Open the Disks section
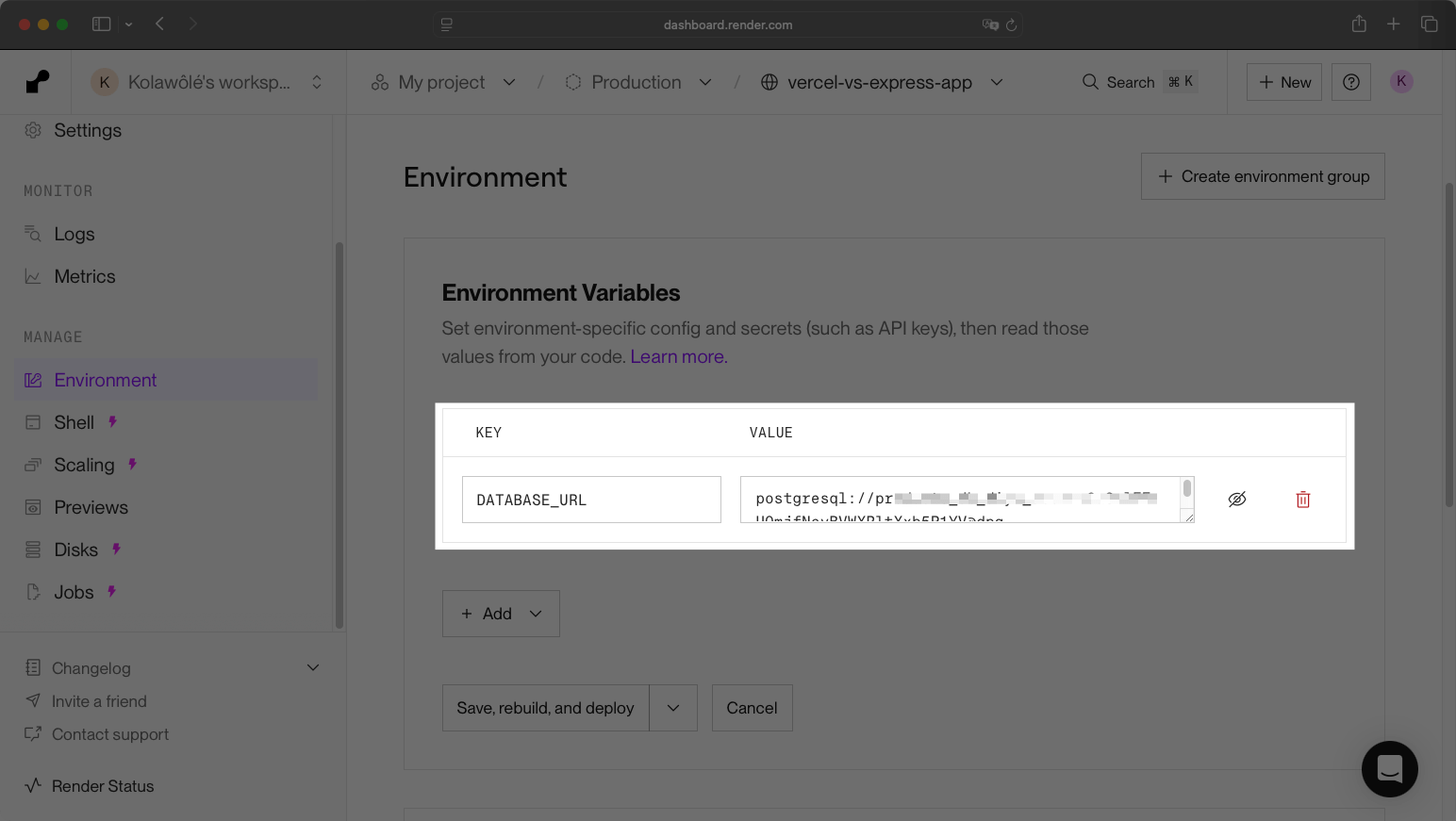The height and width of the screenshot is (821, 1456). (75, 549)
